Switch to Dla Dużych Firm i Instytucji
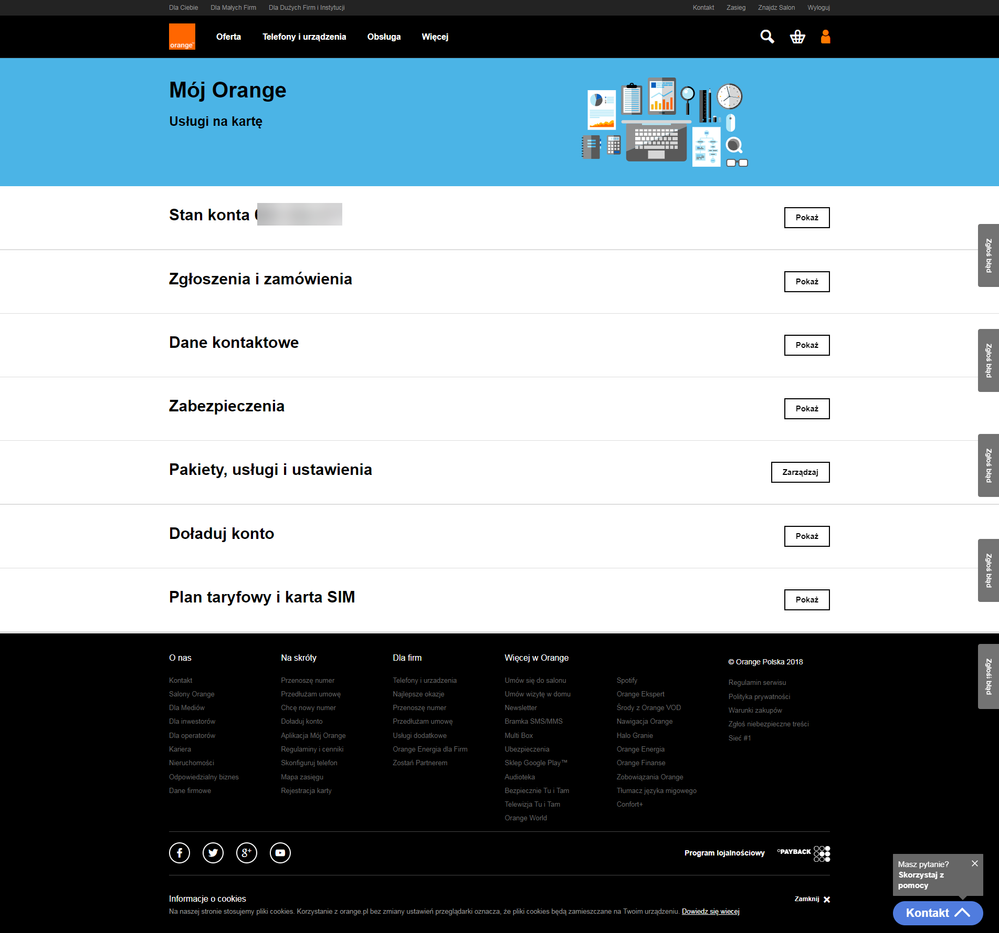This screenshot has width=999, height=933. pyautogui.click(x=306, y=8)
